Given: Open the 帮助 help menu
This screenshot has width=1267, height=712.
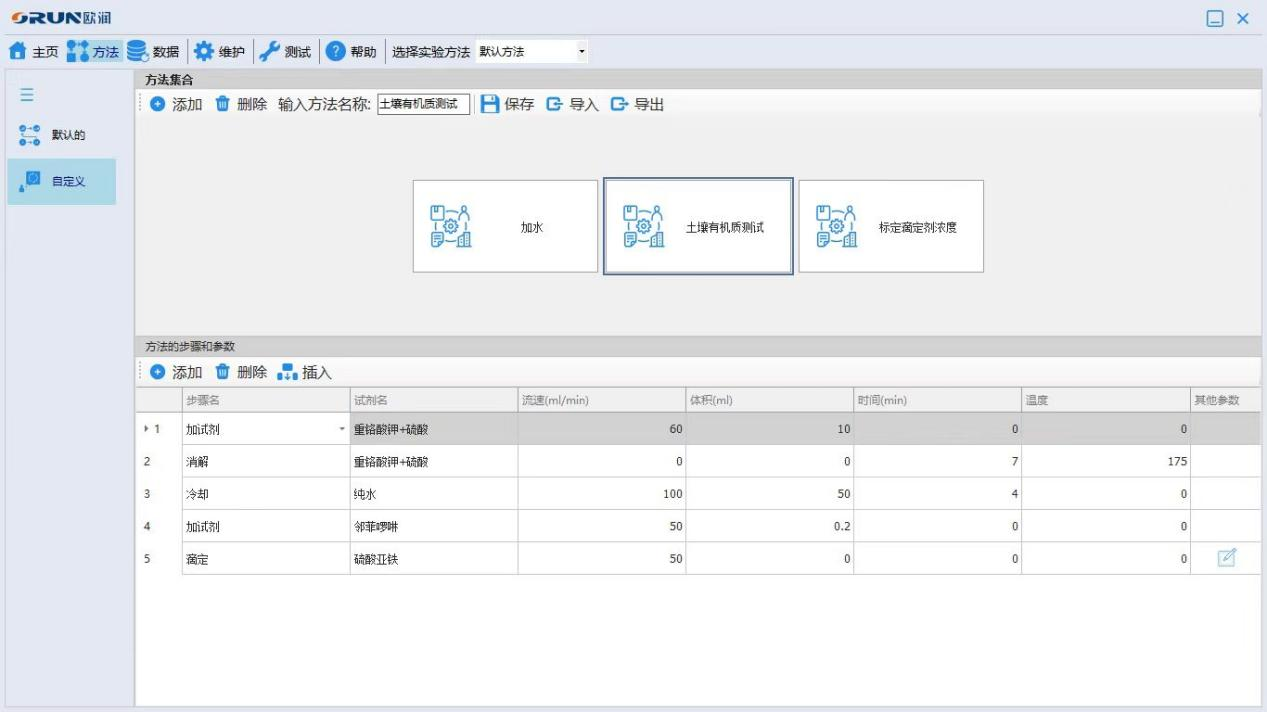Looking at the screenshot, I should click(351, 51).
